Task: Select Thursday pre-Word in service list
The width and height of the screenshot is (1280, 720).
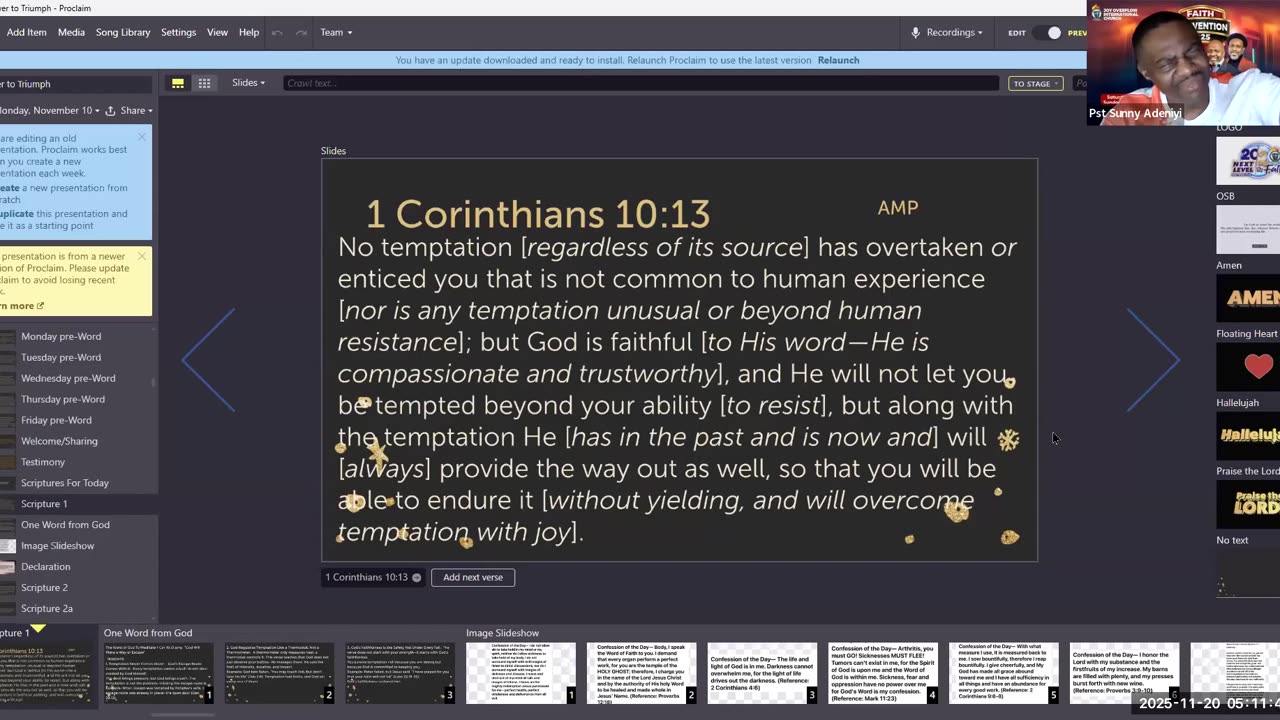Action: coord(63,399)
